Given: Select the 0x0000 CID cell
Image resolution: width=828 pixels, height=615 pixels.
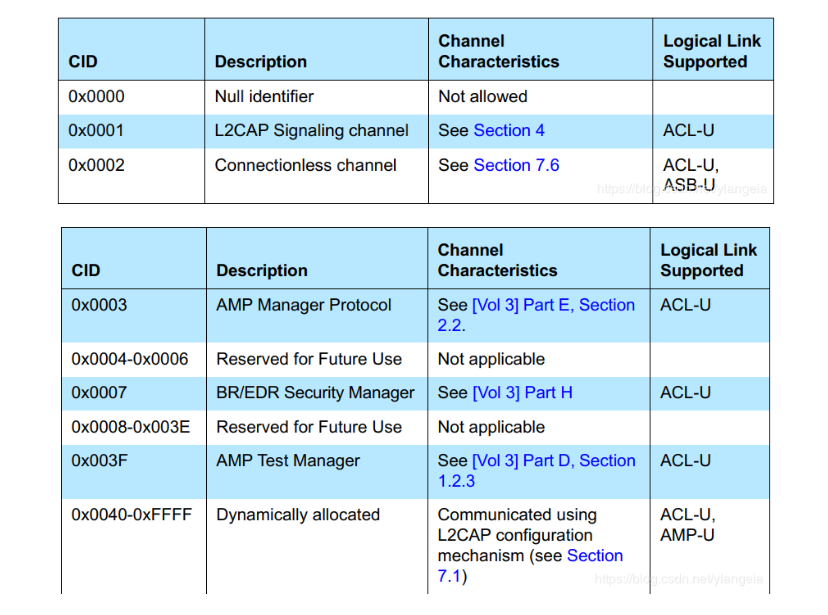Looking at the screenshot, I should tap(97, 97).
